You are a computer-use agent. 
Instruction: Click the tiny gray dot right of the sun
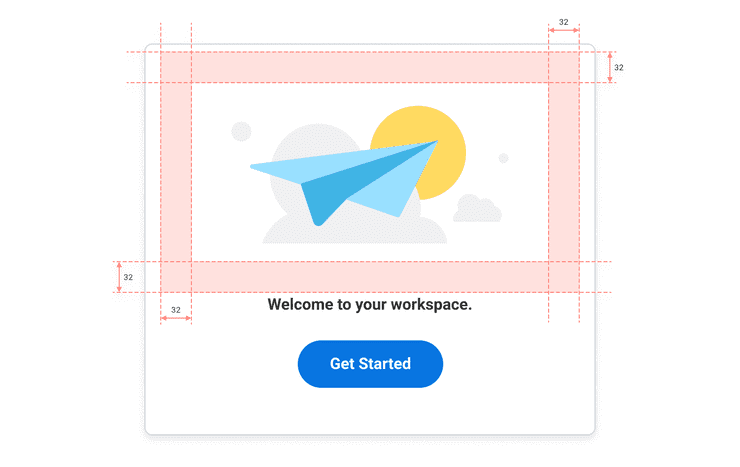(x=504, y=158)
